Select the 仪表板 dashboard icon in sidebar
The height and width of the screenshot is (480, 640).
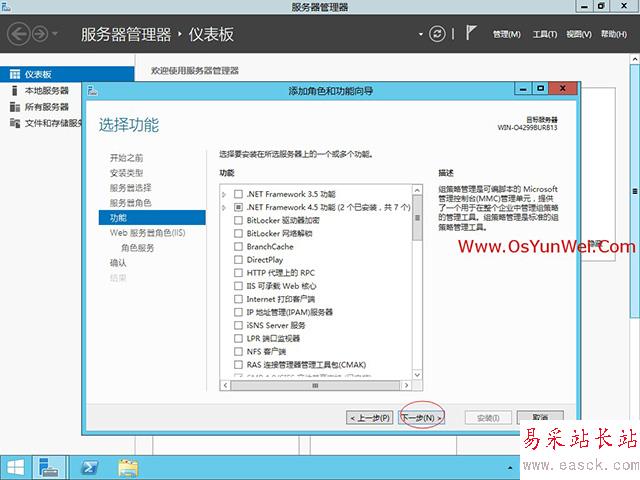click(15, 74)
